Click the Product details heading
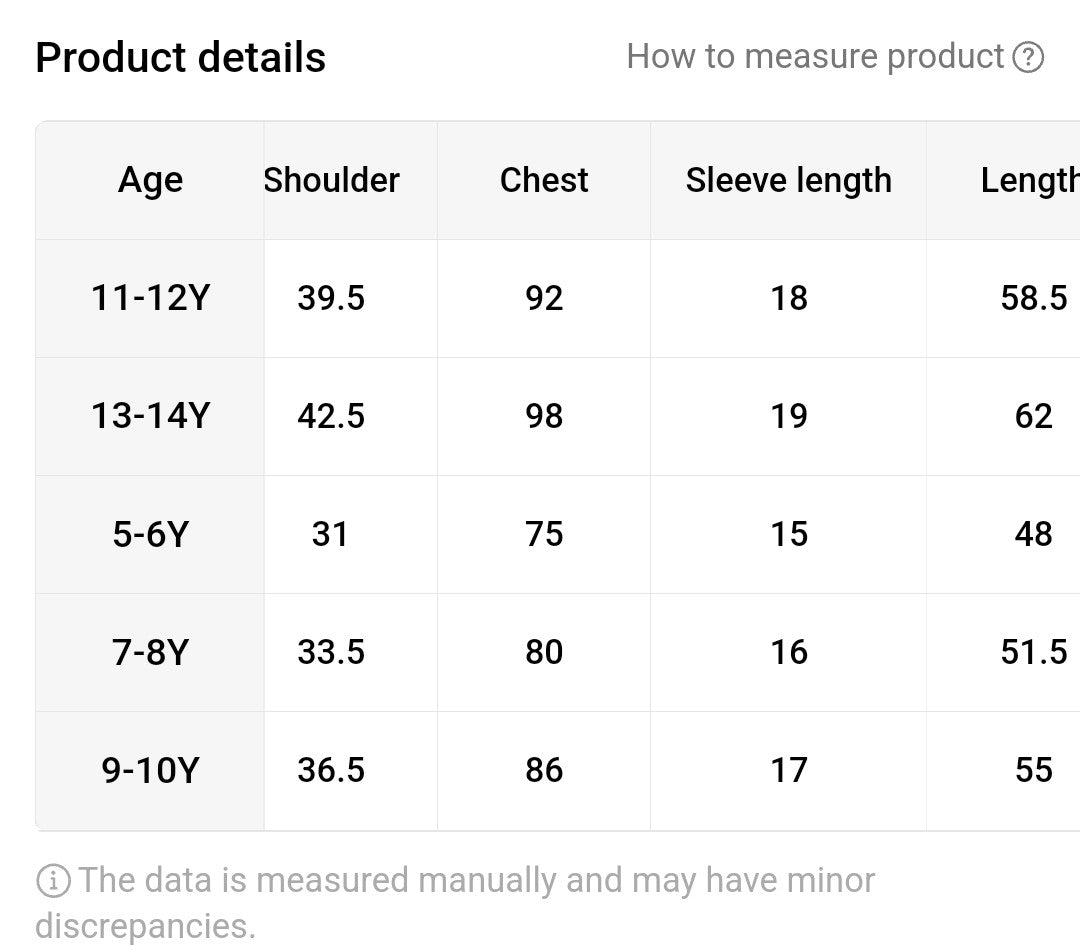1080x950 pixels. 180,57
